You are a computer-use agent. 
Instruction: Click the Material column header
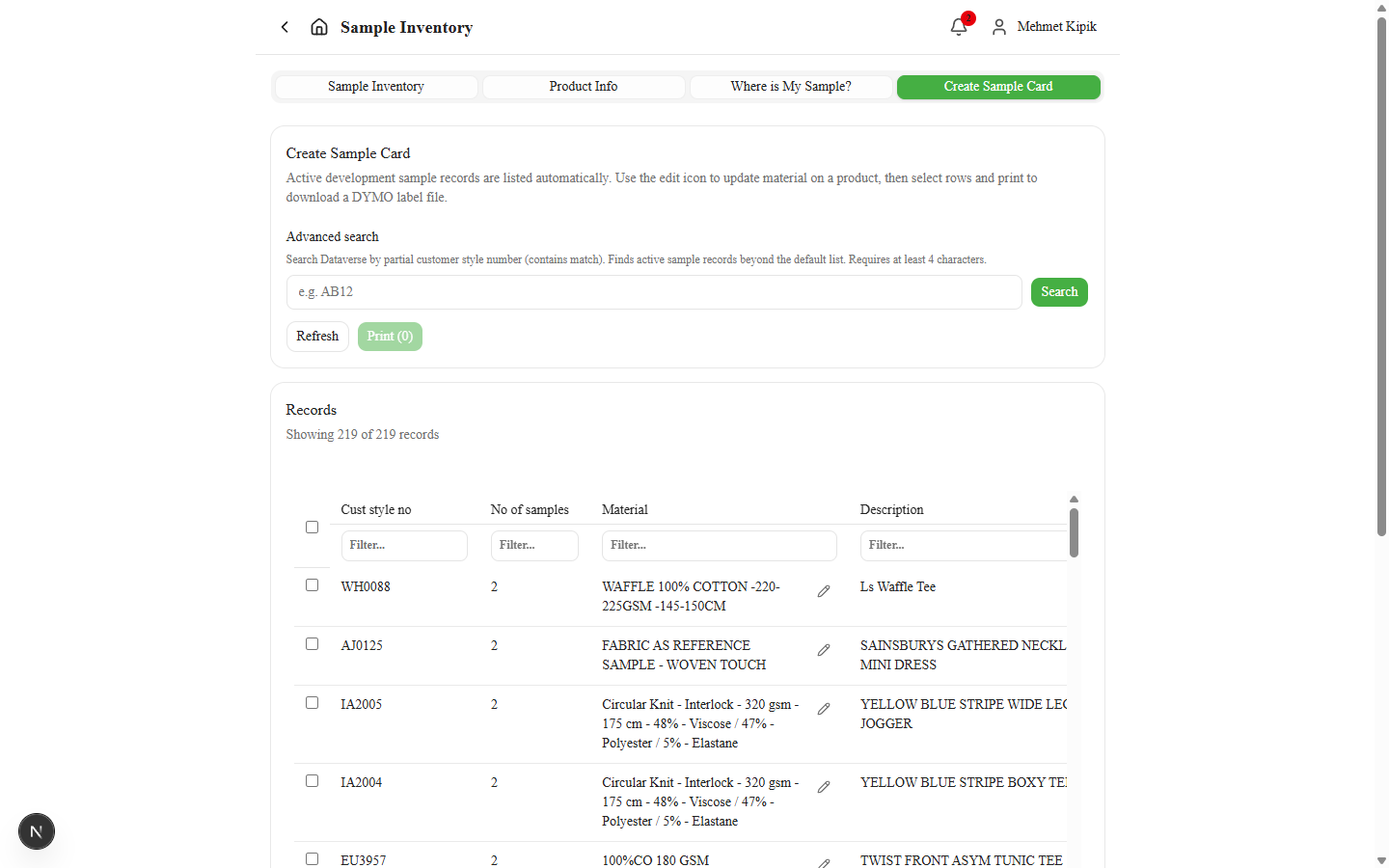click(625, 510)
